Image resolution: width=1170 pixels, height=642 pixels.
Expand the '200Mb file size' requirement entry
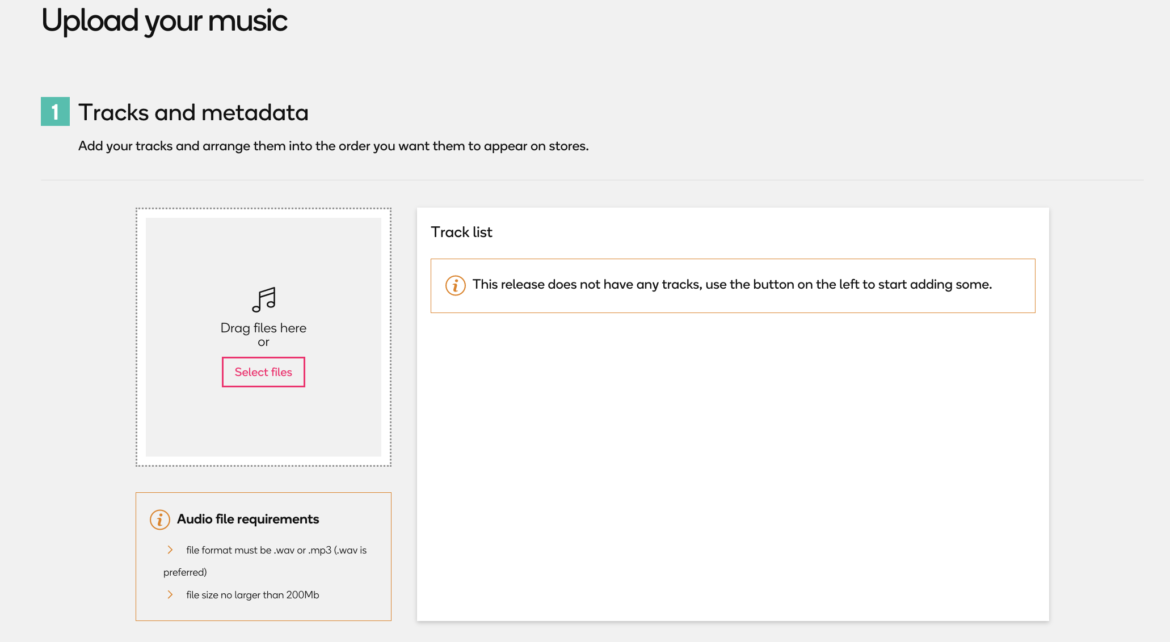(x=253, y=594)
